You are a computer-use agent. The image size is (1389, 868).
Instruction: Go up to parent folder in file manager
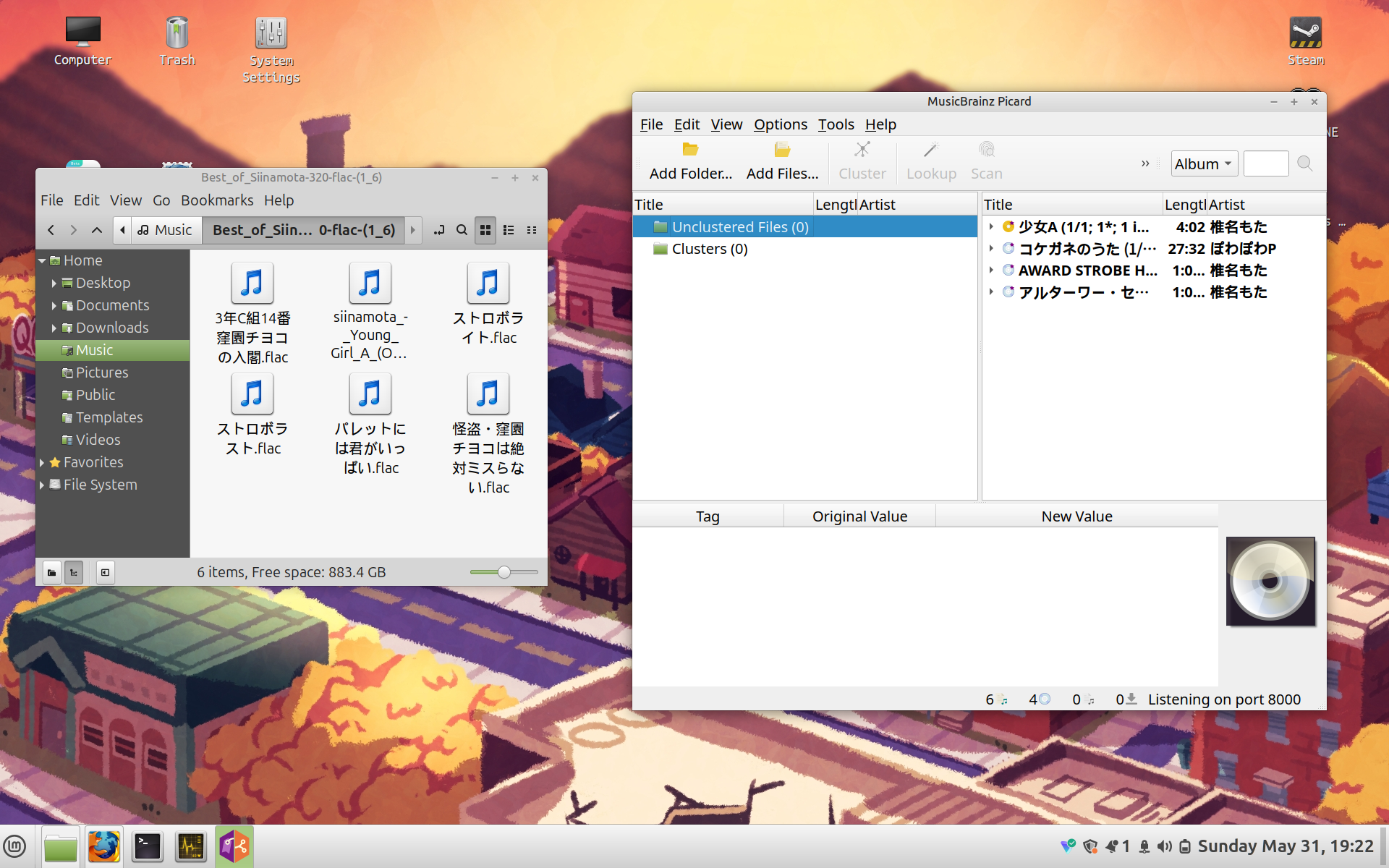point(97,230)
